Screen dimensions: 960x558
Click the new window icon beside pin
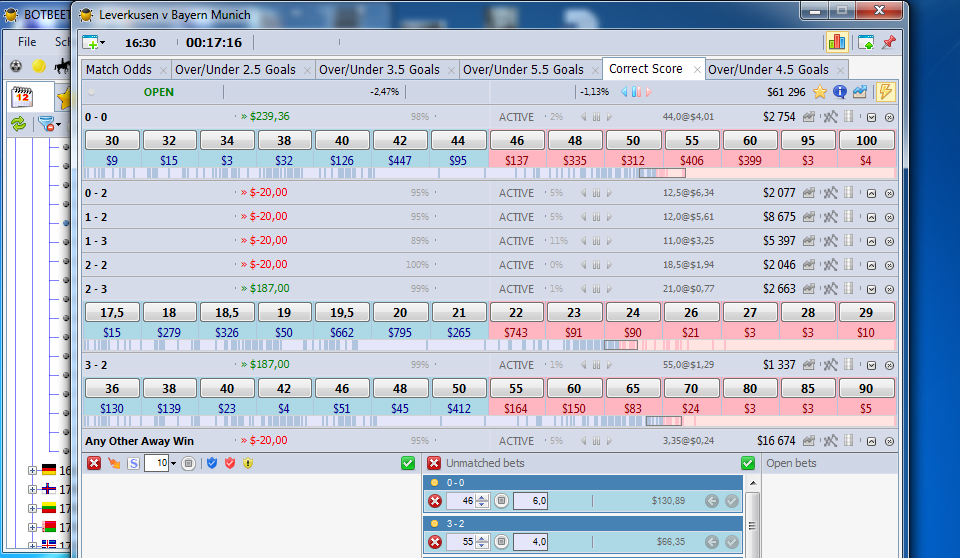click(866, 42)
